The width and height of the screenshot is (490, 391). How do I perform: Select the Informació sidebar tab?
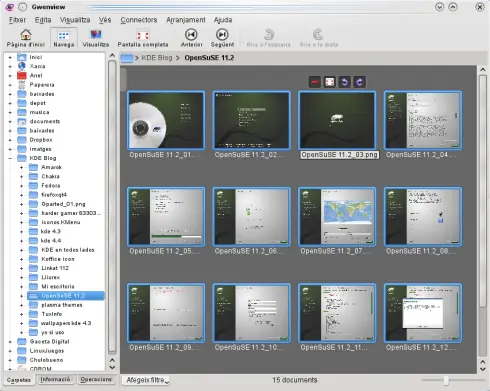click(x=55, y=379)
